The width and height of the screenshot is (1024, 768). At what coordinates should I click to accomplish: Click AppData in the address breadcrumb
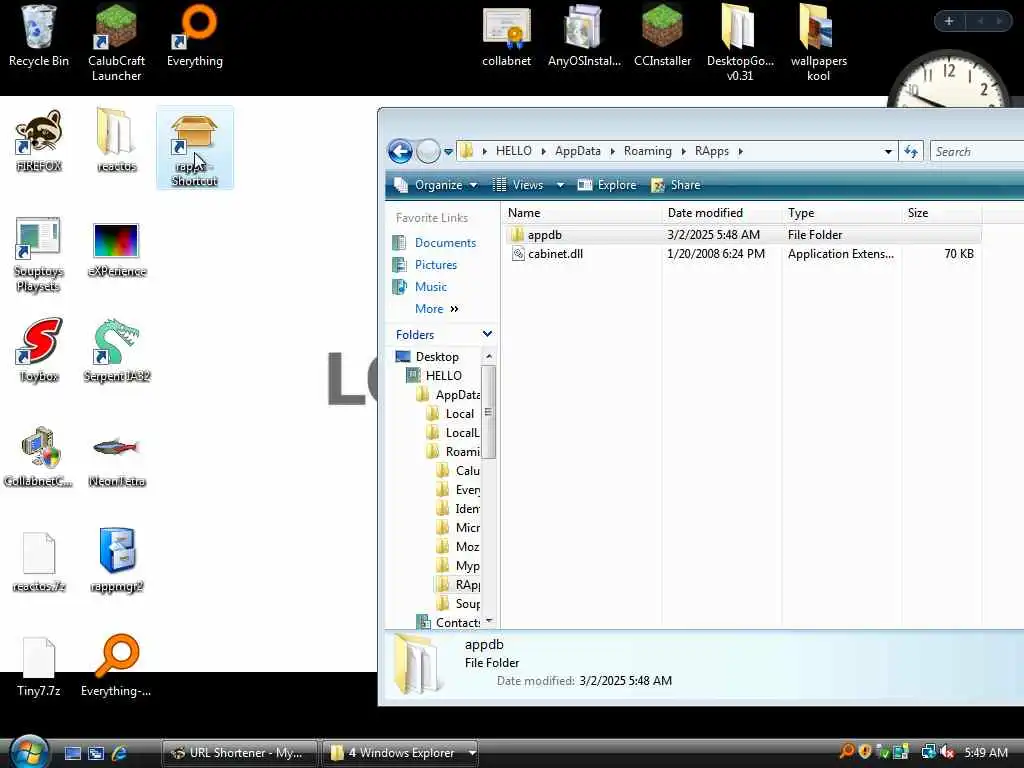[x=577, y=151]
